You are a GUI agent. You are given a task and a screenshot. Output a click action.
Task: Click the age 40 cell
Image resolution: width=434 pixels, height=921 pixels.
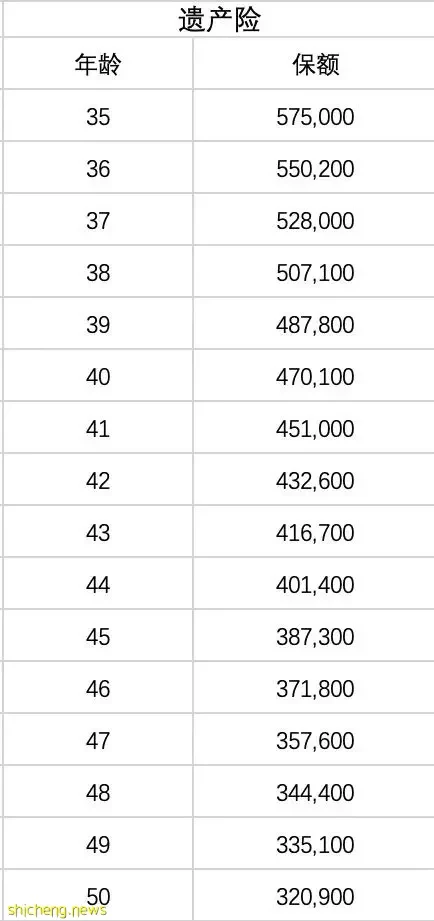[98, 376]
